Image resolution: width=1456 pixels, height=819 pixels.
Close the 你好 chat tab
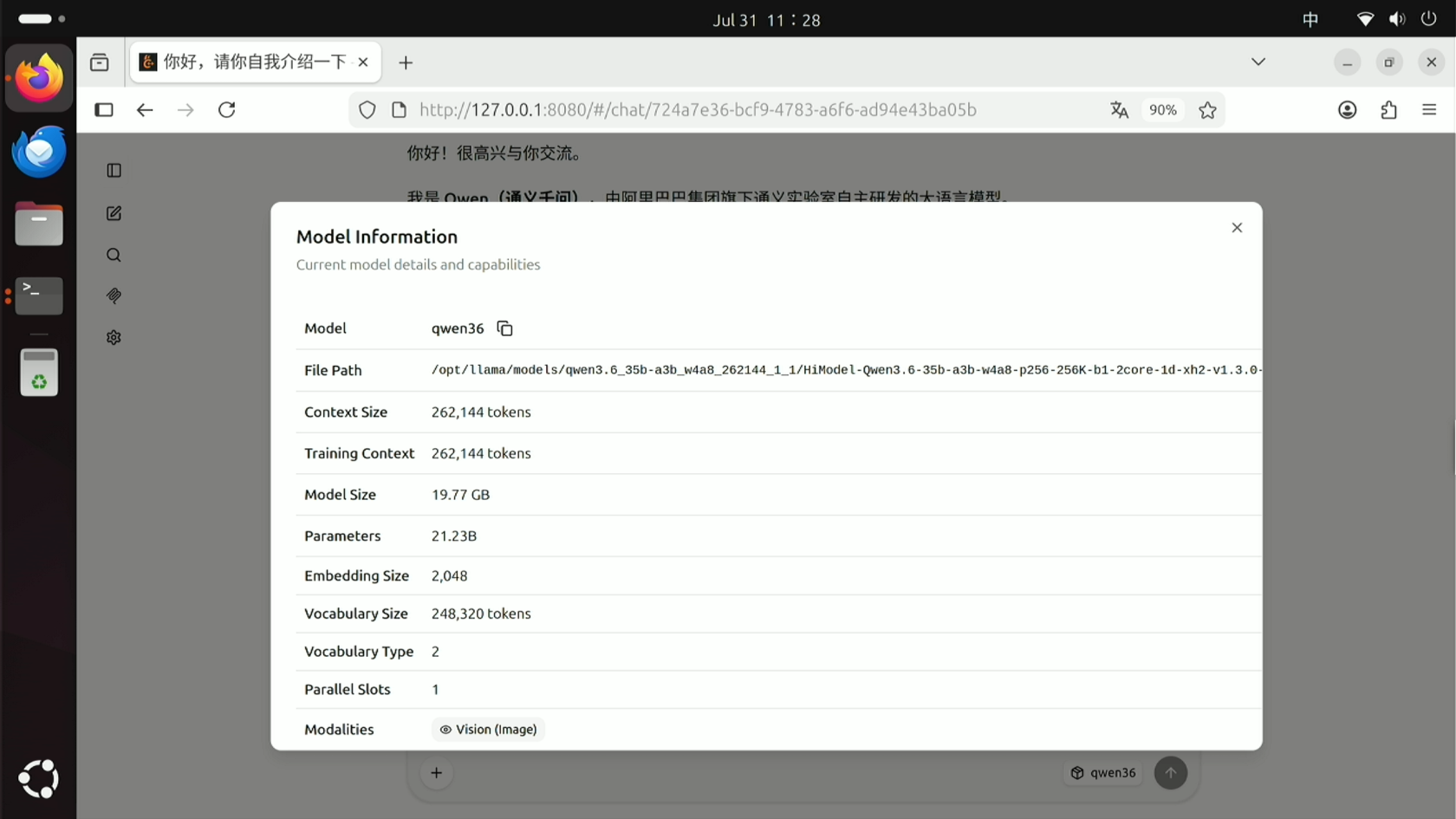pos(363,62)
